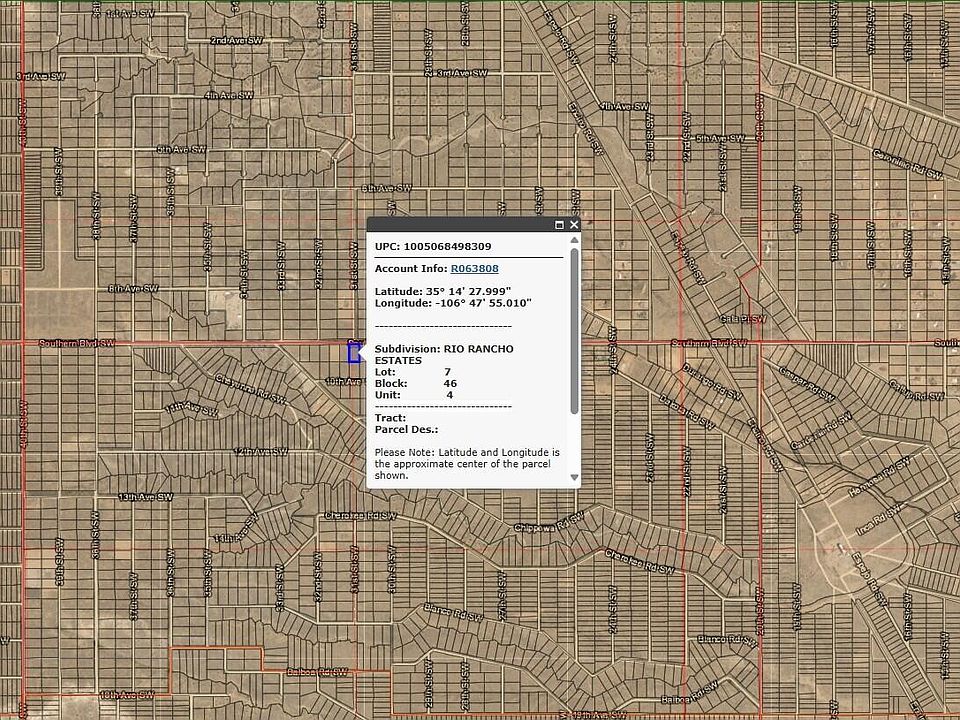Image resolution: width=960 pixels, height=720 pixels.
Task: Click the 6th Ave SW map label
Action: pos(386,189)
